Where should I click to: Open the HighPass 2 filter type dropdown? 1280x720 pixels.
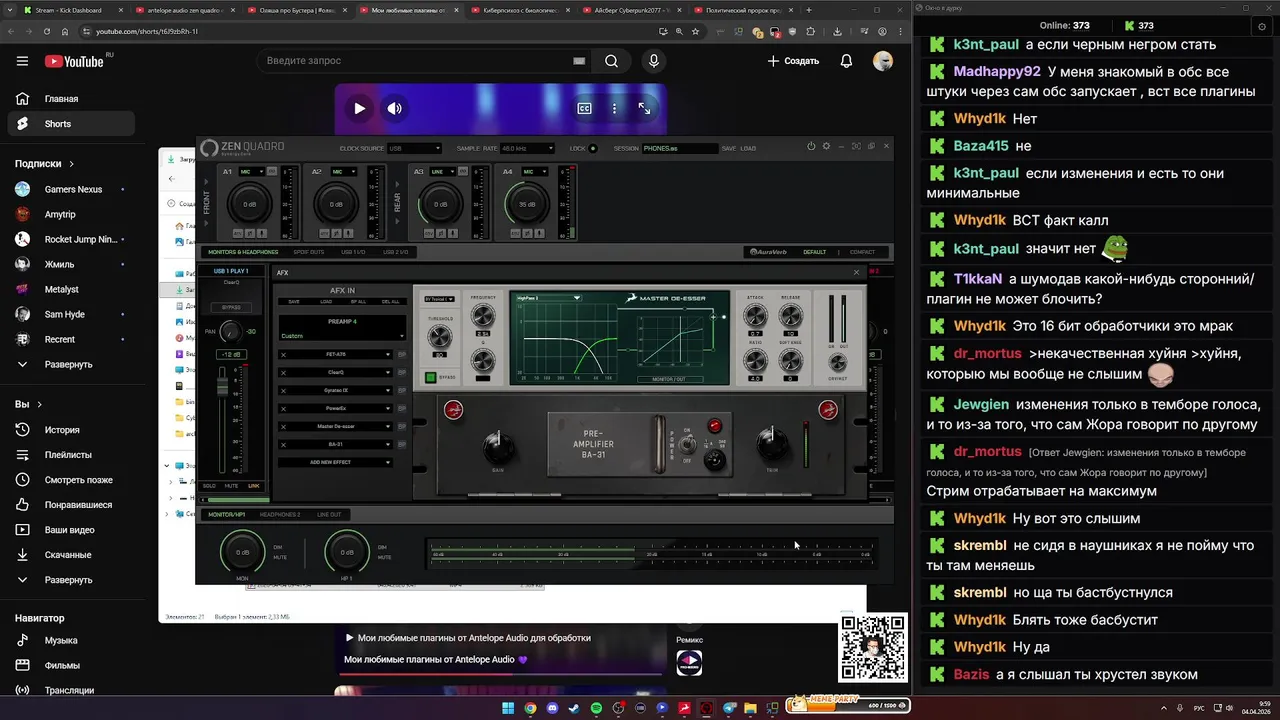point(549,298)
